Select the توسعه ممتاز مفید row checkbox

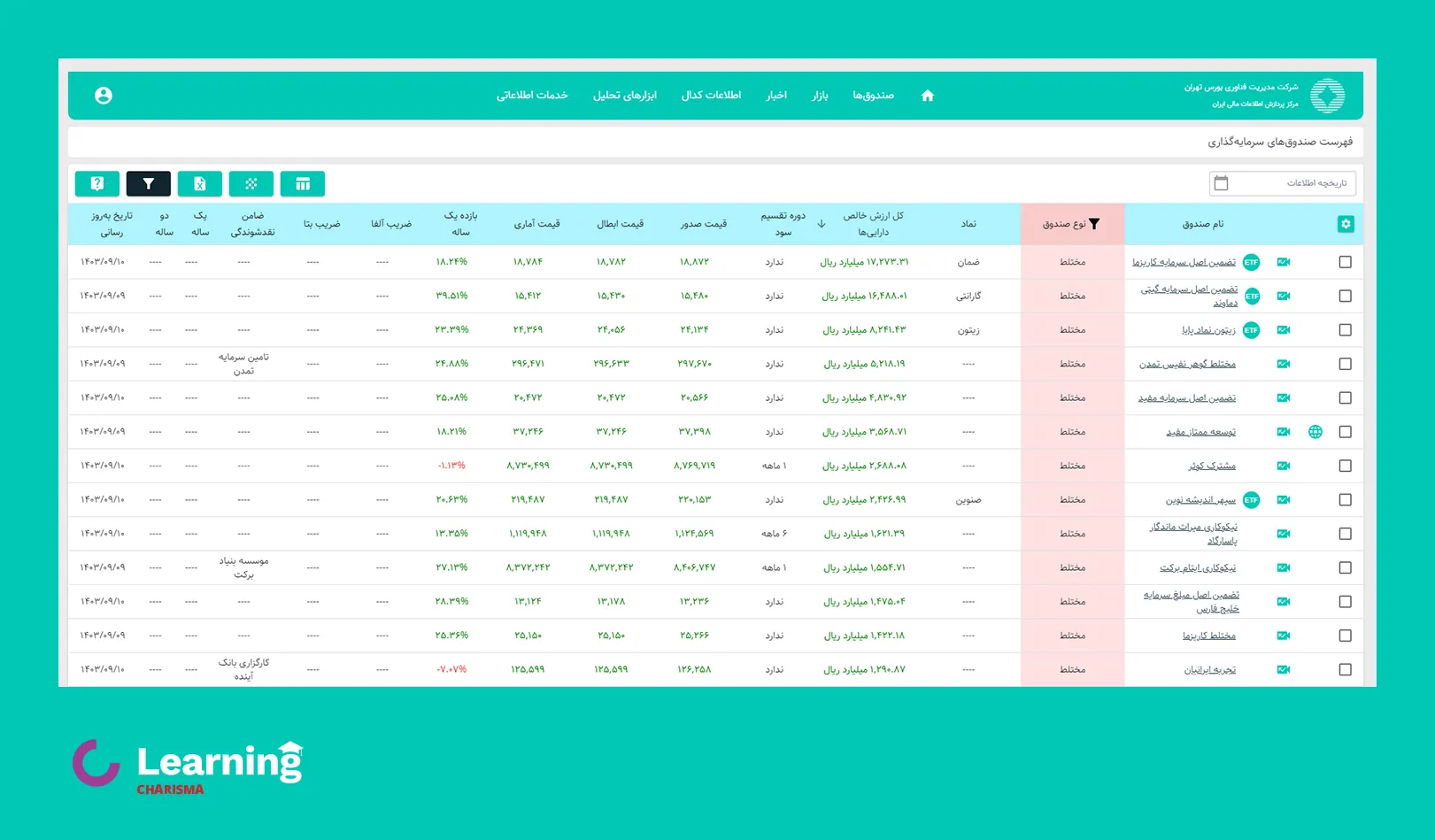pos(1346,432)
